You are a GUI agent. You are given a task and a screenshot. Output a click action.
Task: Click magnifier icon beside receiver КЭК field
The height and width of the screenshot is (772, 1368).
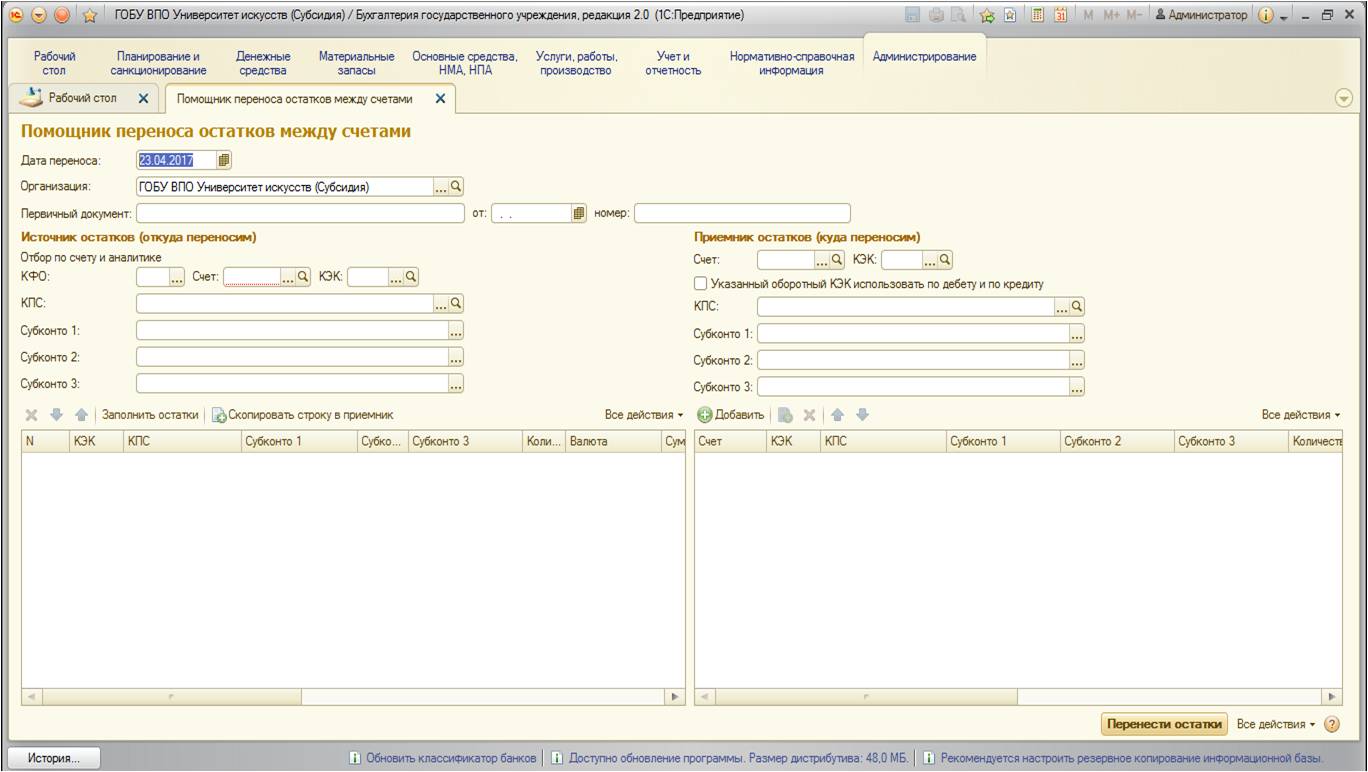point(945,260)
